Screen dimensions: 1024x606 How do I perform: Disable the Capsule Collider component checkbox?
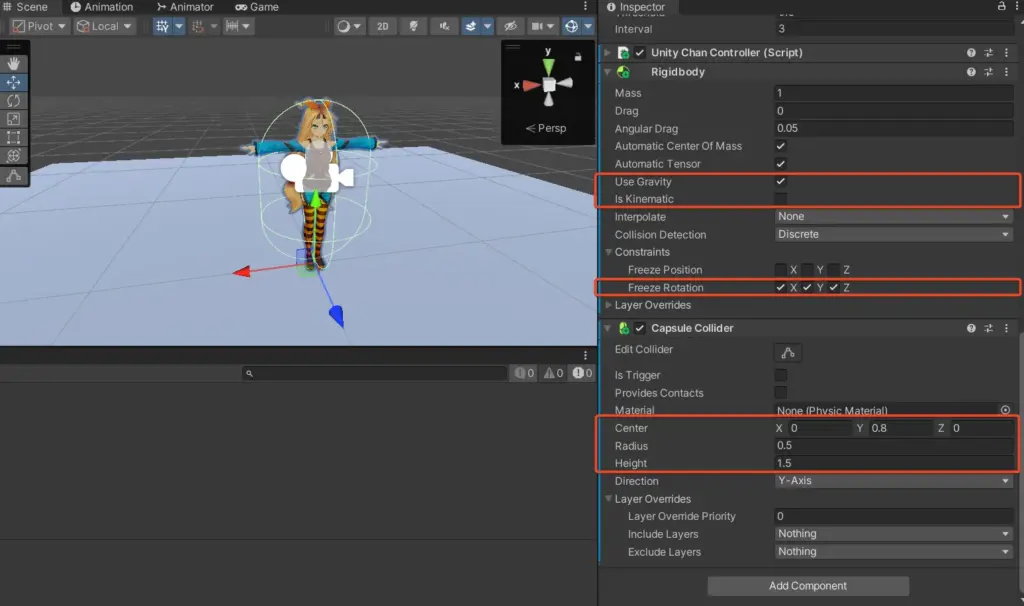(x=640, y=328)
